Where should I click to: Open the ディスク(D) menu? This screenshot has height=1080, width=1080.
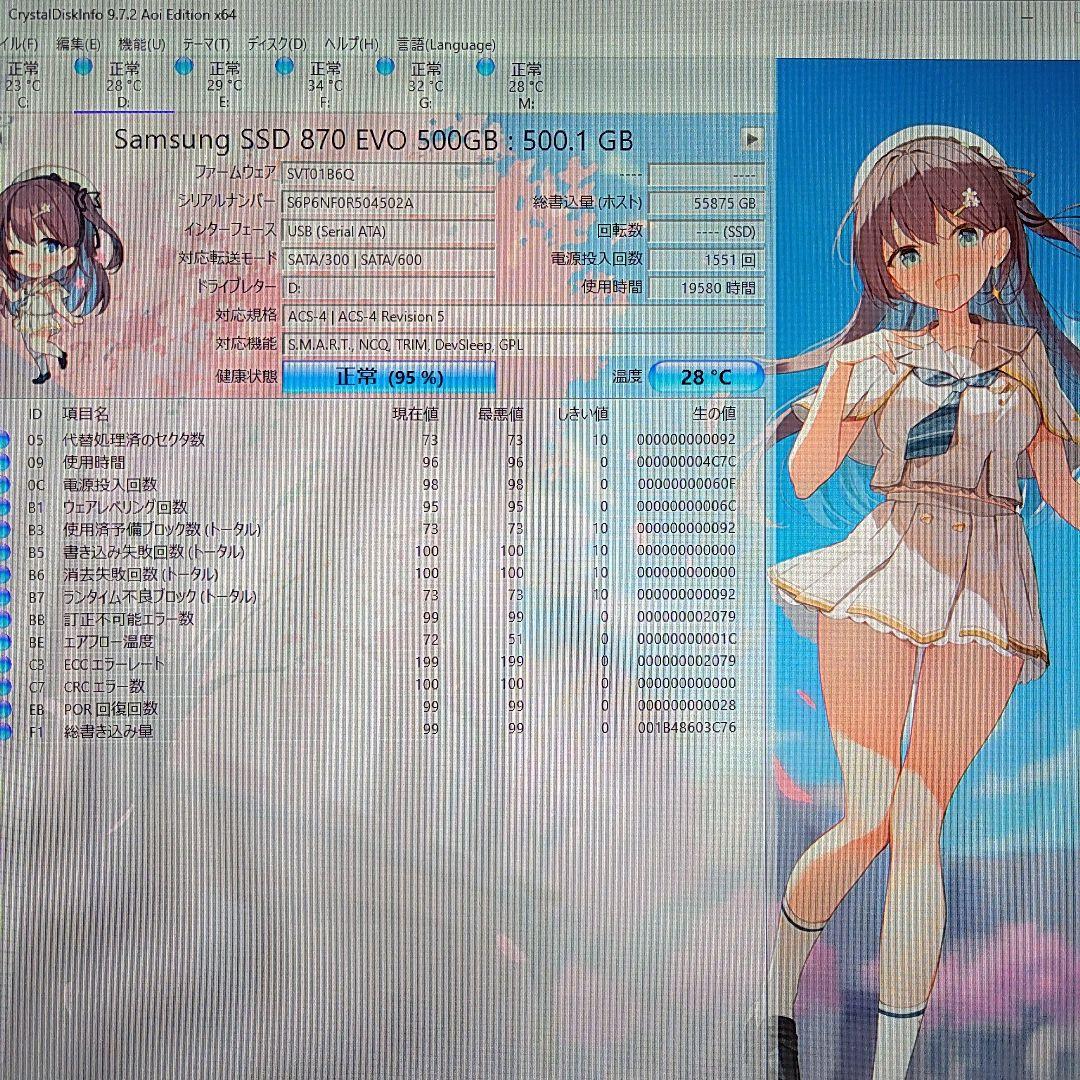[x=276, y=45]
